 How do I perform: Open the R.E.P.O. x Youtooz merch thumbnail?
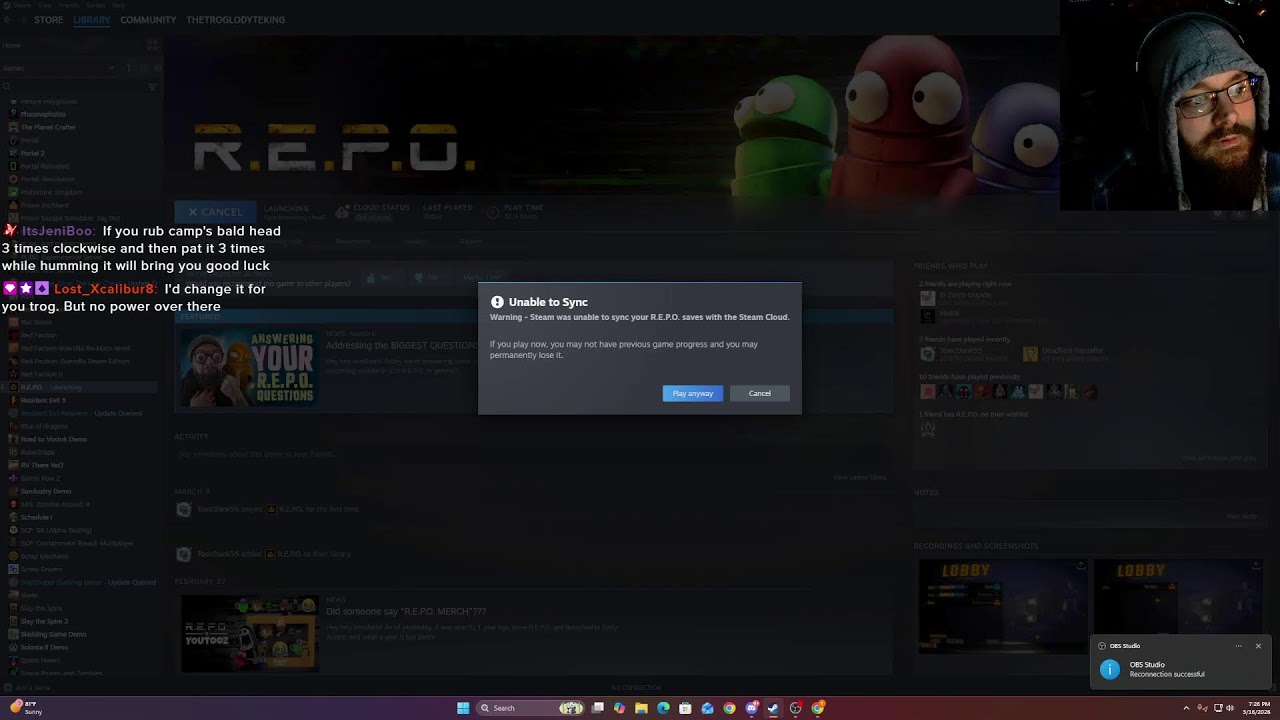249,633
